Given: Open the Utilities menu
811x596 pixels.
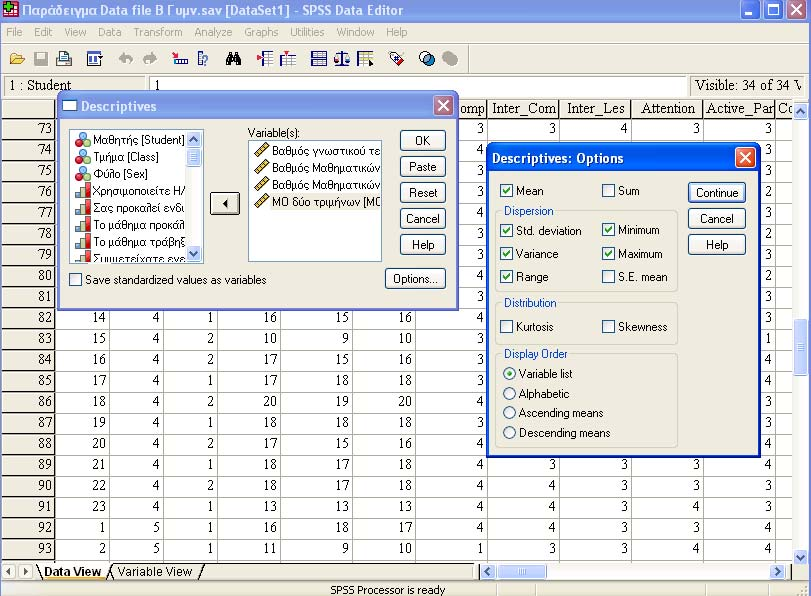Looking at the screenshot, I should click(x=307, y=32).
